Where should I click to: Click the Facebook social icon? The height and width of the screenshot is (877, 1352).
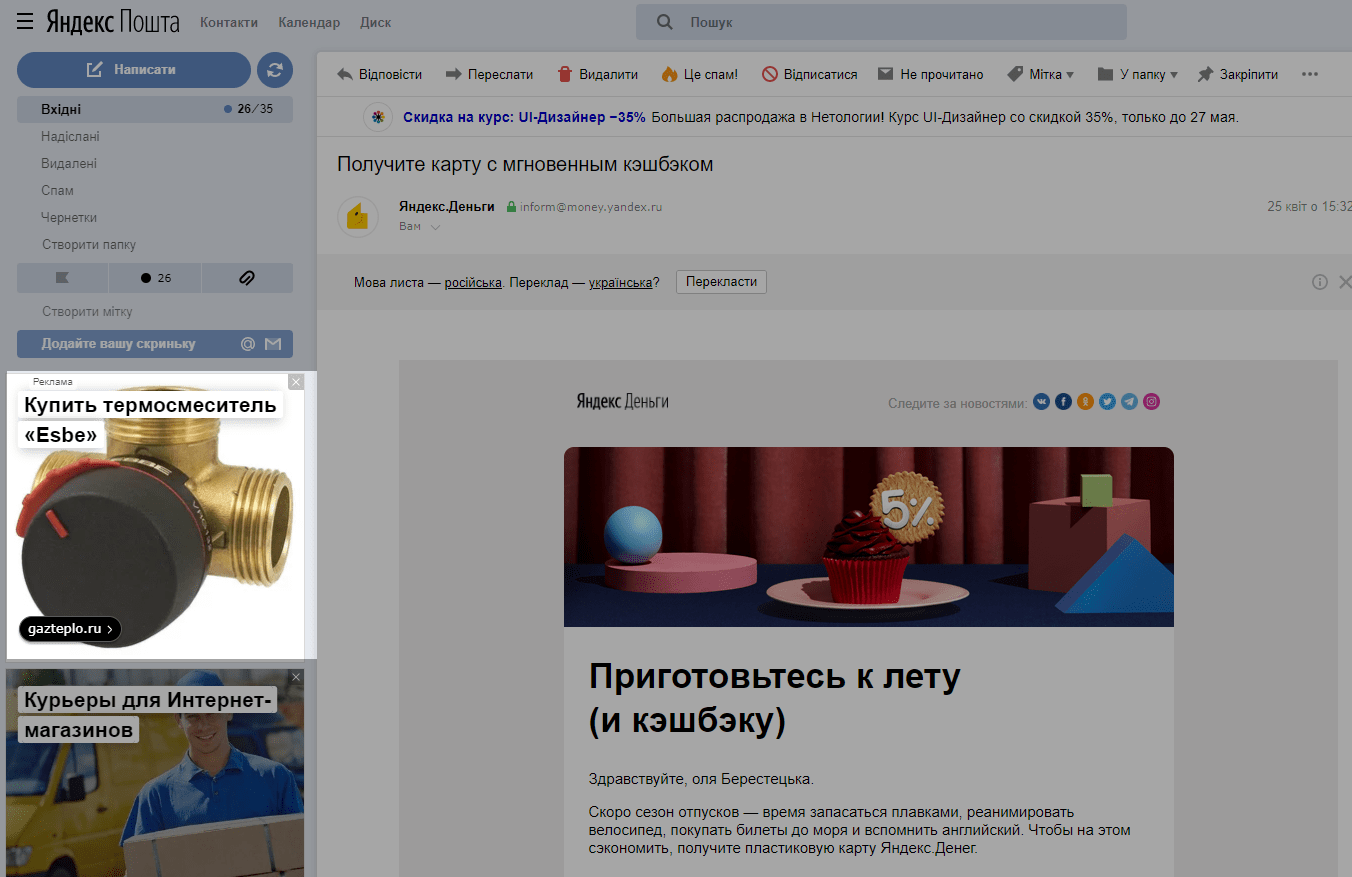tap(1064, 402)
